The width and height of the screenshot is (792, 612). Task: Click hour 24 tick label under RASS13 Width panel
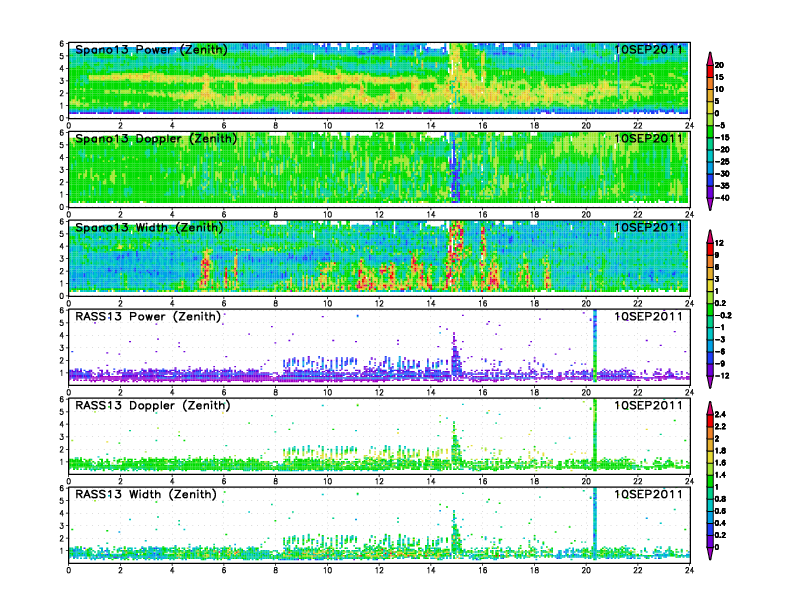(689, 570)
